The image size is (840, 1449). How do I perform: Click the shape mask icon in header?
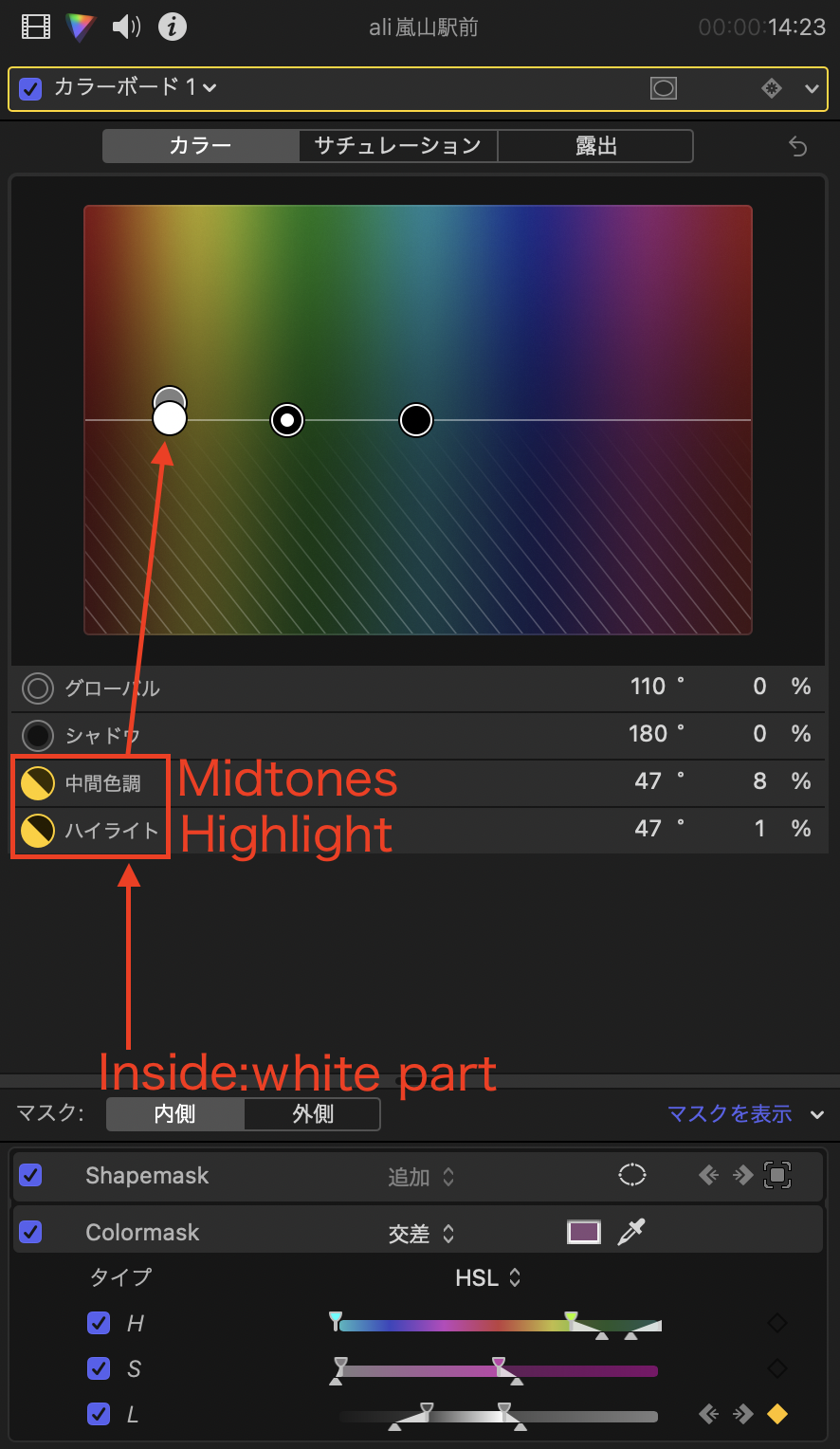coord(664,88)
